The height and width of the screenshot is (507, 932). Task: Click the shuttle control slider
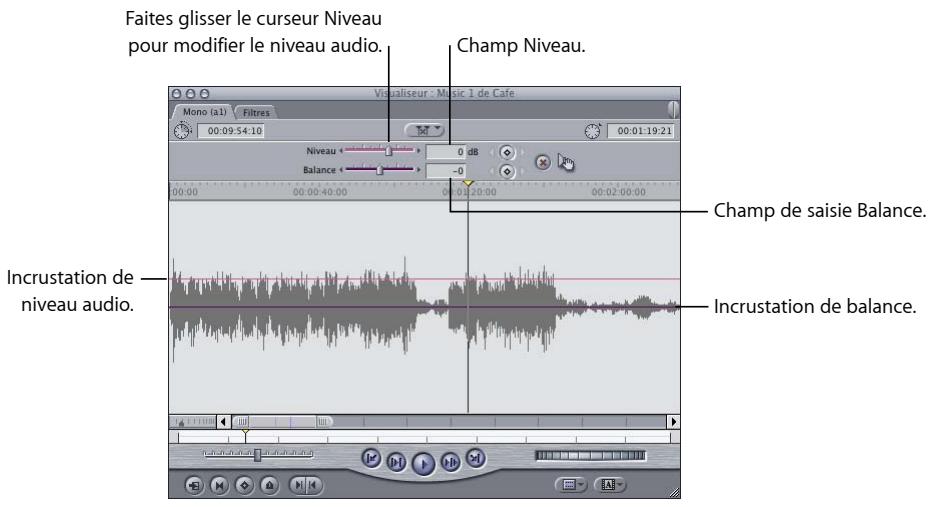[x=258, y=455]
